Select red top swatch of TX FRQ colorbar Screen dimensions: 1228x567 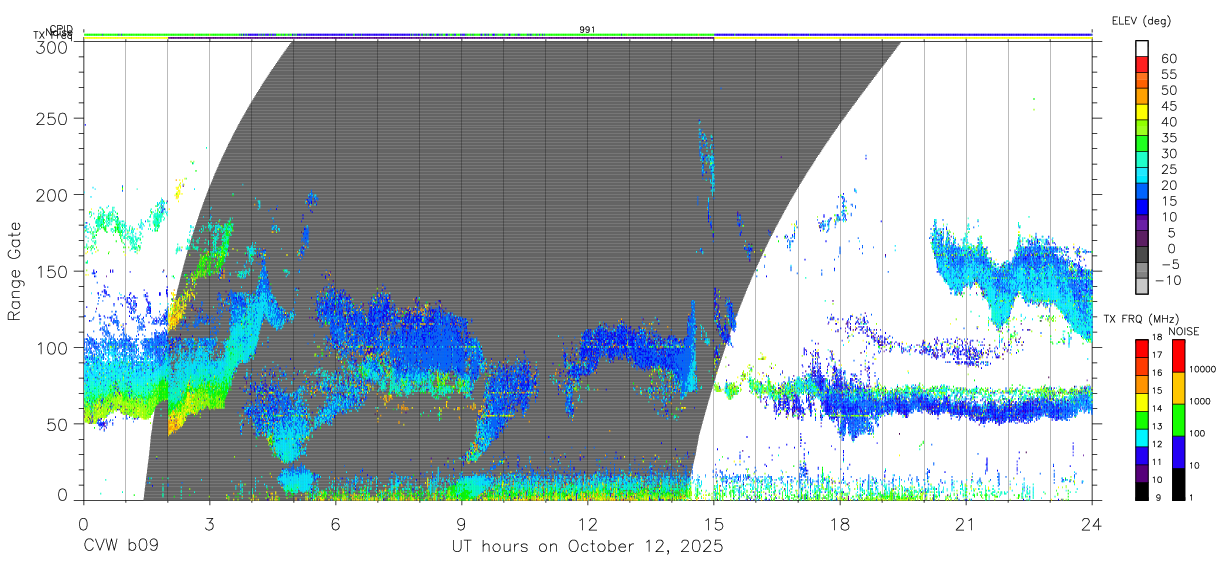(1141, 348)
